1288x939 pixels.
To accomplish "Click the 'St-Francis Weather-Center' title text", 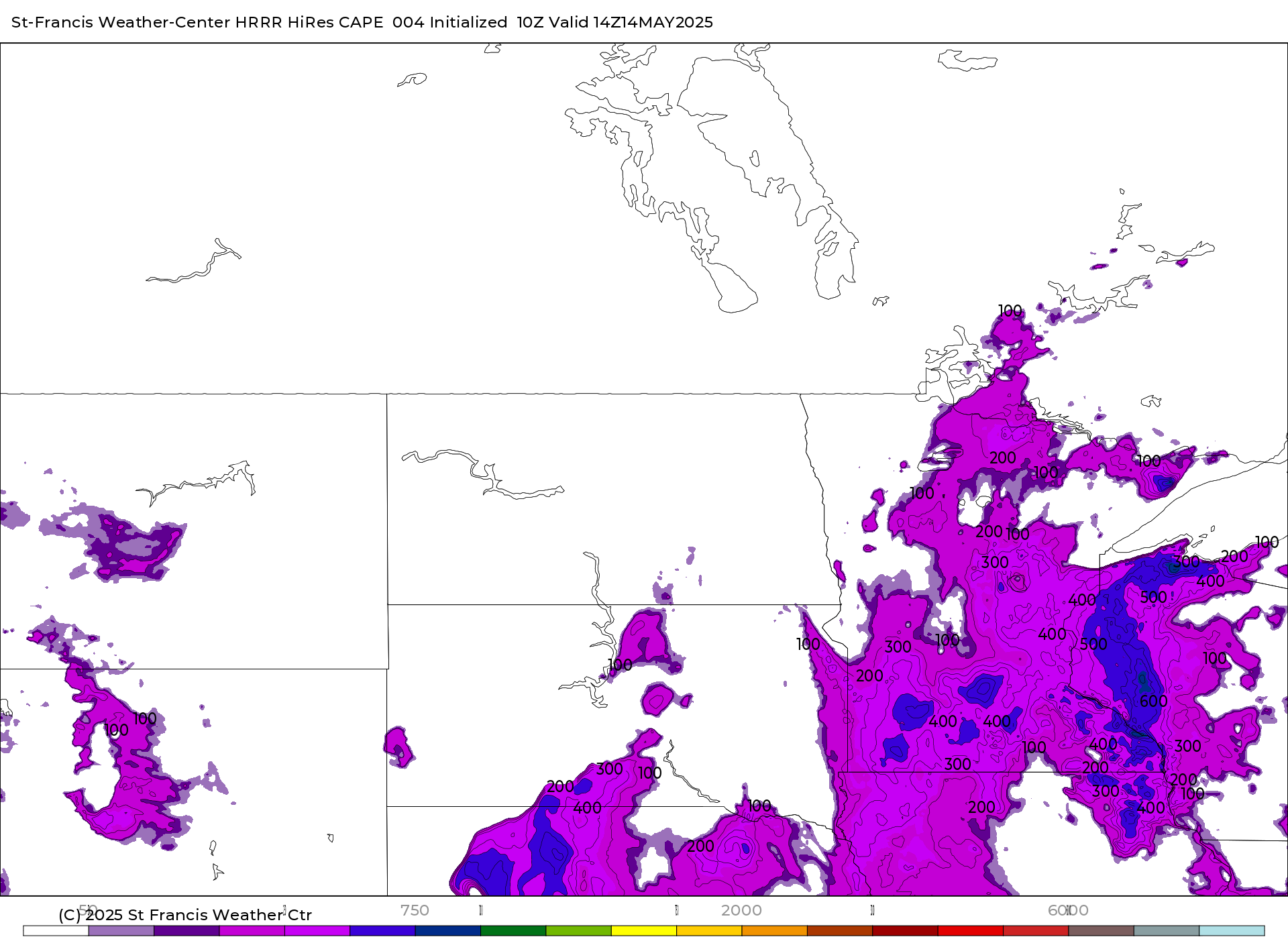I will 121,22.
